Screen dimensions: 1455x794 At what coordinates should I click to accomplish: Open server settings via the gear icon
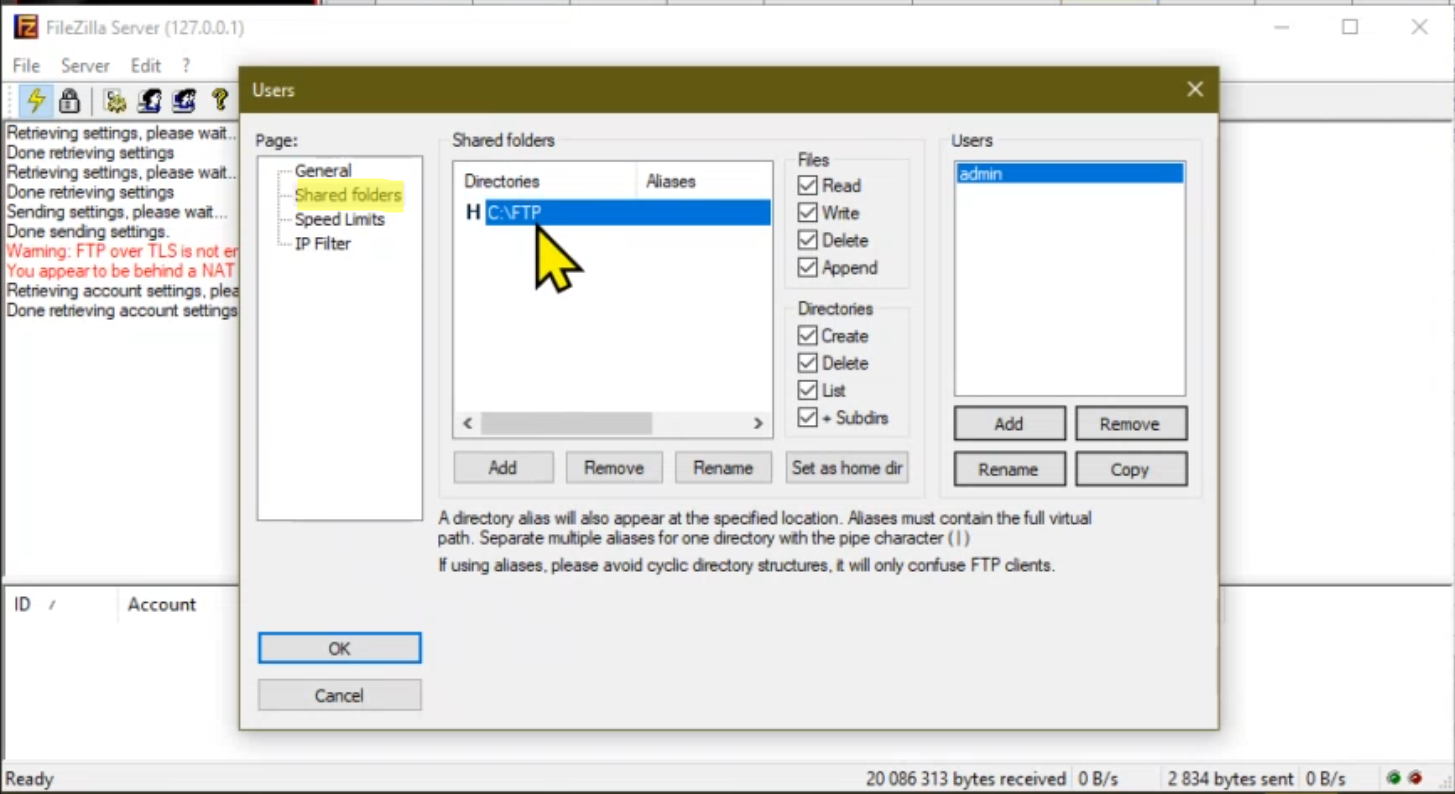(114, 100)
